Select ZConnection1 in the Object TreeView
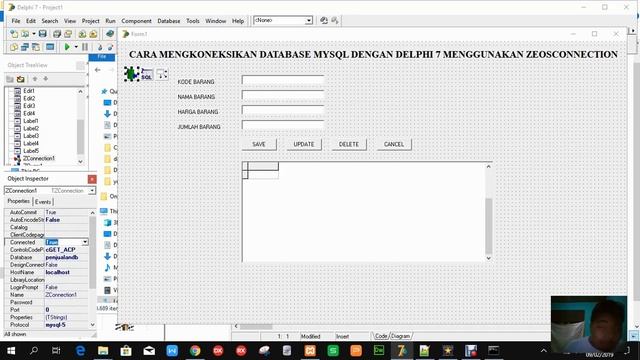 click(x=39, y=158)
